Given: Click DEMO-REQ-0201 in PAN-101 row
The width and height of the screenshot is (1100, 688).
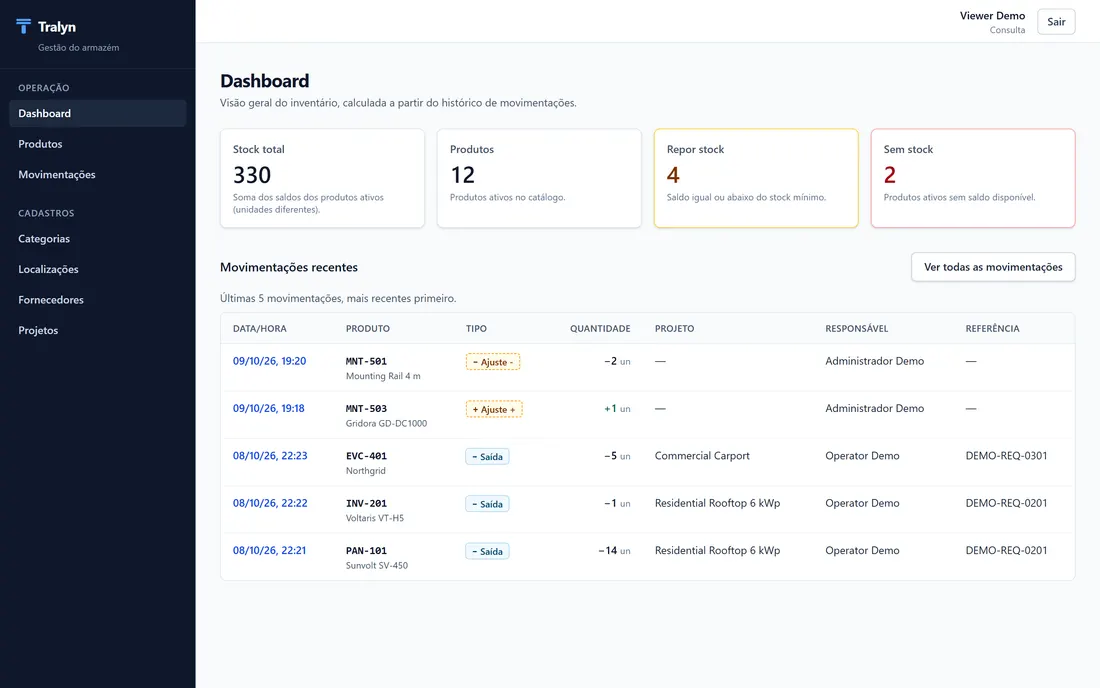Looking at the screenshot, I should 1006,551.
